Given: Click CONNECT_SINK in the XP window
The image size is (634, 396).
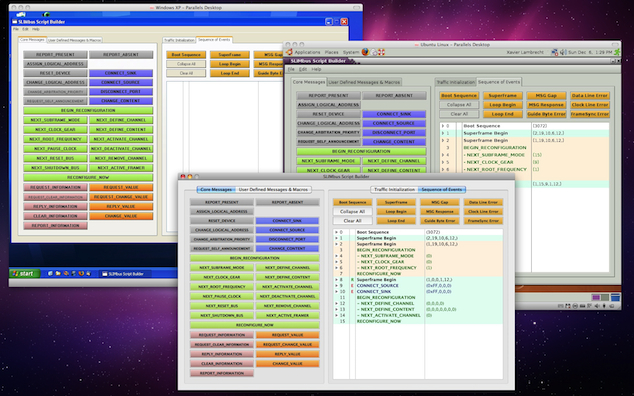Looking at the screenshot, I should (x=121, y=73).
